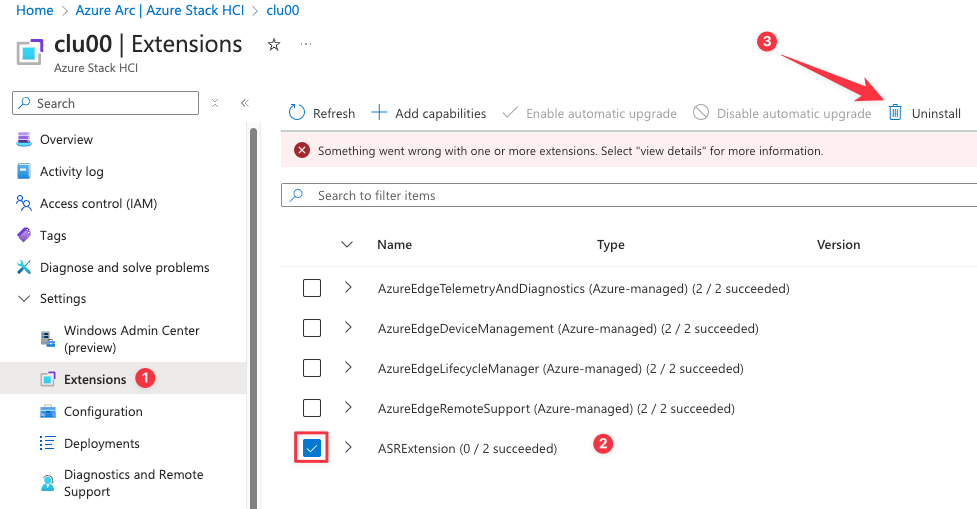Click the magnifier icon in filter box
Viewport: 977px width, 509px height.
click(x=297, y=195)
